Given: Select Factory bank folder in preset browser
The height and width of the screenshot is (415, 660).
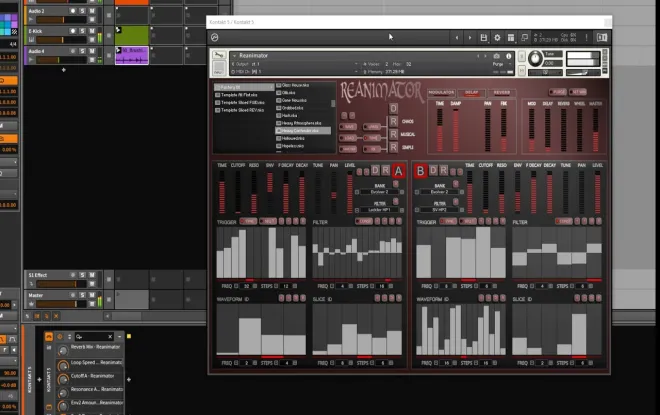Looking at the screenshot, I should (243, 87).
